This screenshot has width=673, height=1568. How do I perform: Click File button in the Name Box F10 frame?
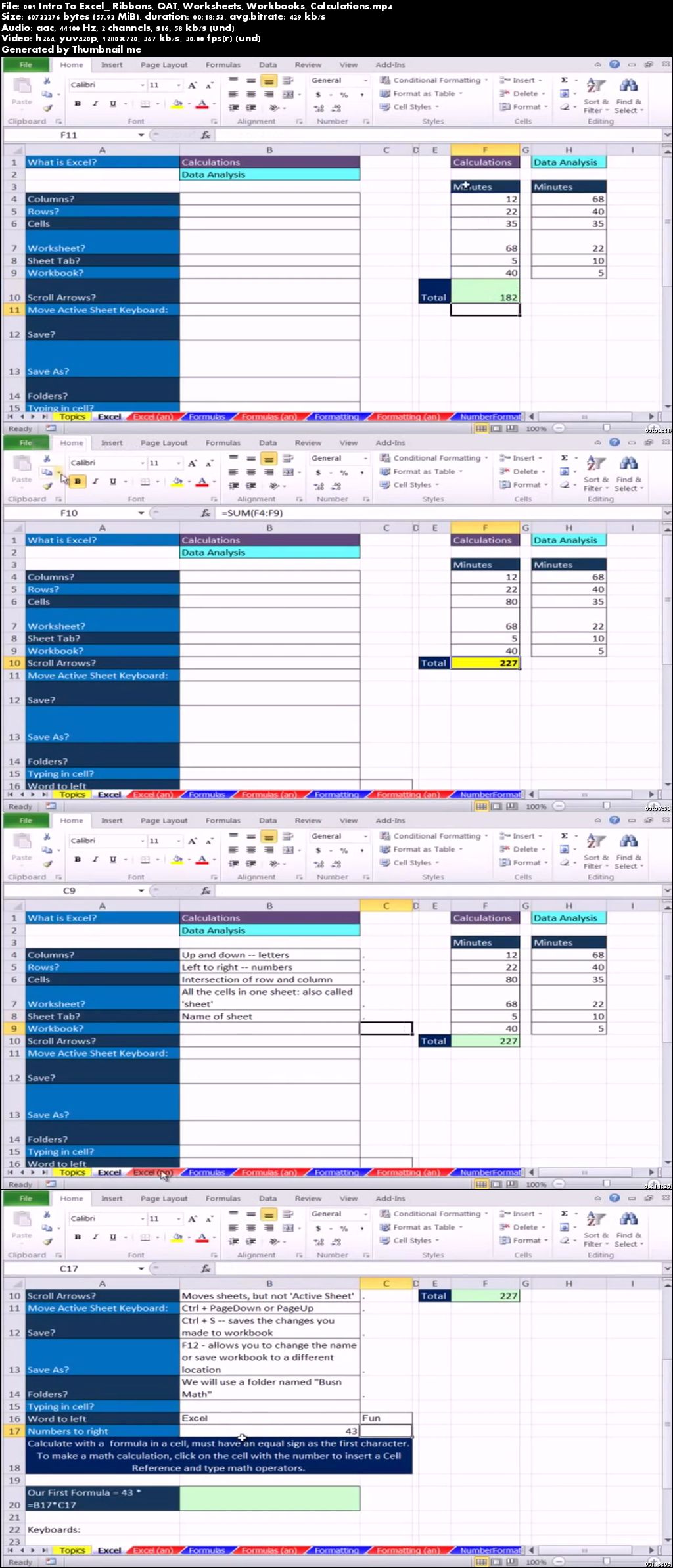(x=26, y=443)
